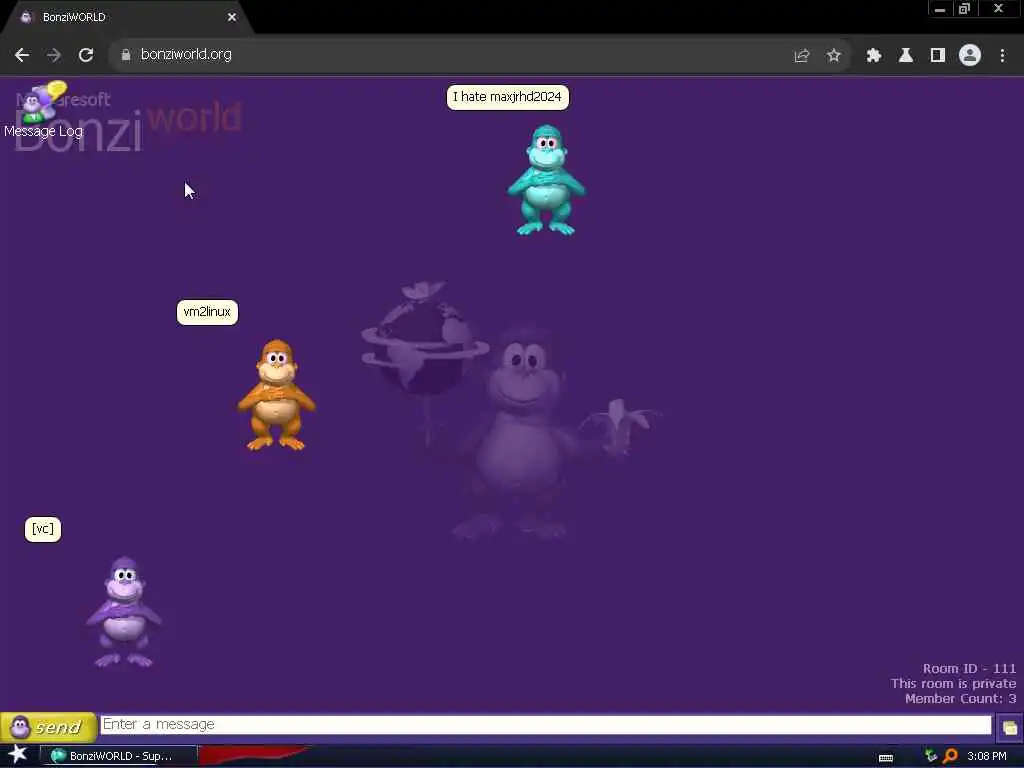Click the 3:08 PM taskbar clock
Viewport: 1024px width, 768px height.
(986, 756)
